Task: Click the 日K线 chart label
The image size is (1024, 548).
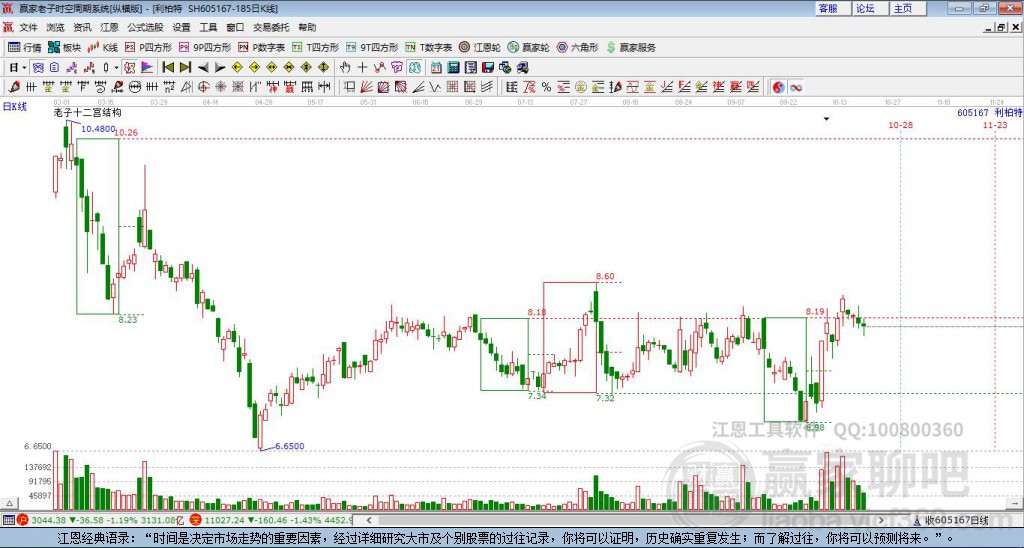Action: (15, 106)
